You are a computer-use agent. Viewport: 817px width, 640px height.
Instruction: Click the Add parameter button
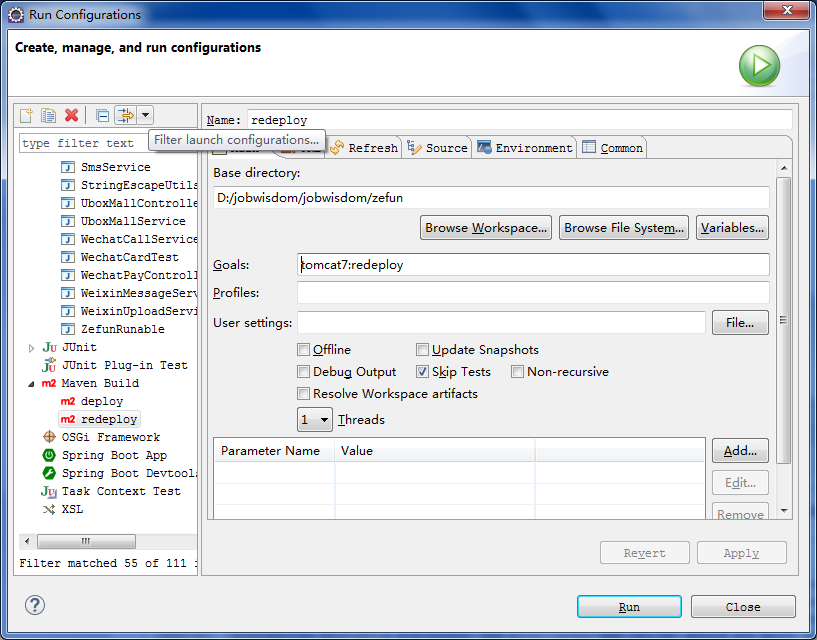pyautogui.click(x=740, y=451)
